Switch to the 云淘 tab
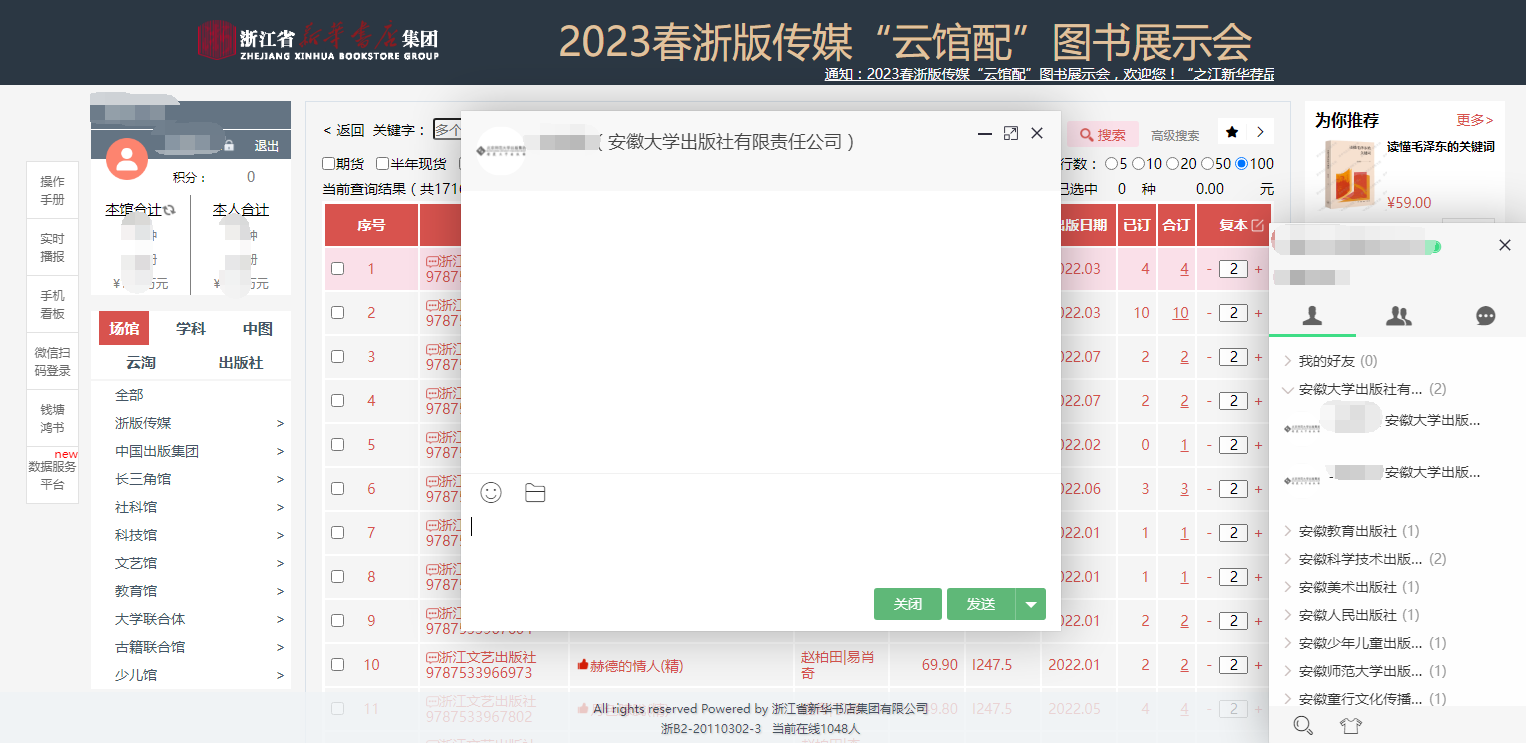 coord(141,362)
